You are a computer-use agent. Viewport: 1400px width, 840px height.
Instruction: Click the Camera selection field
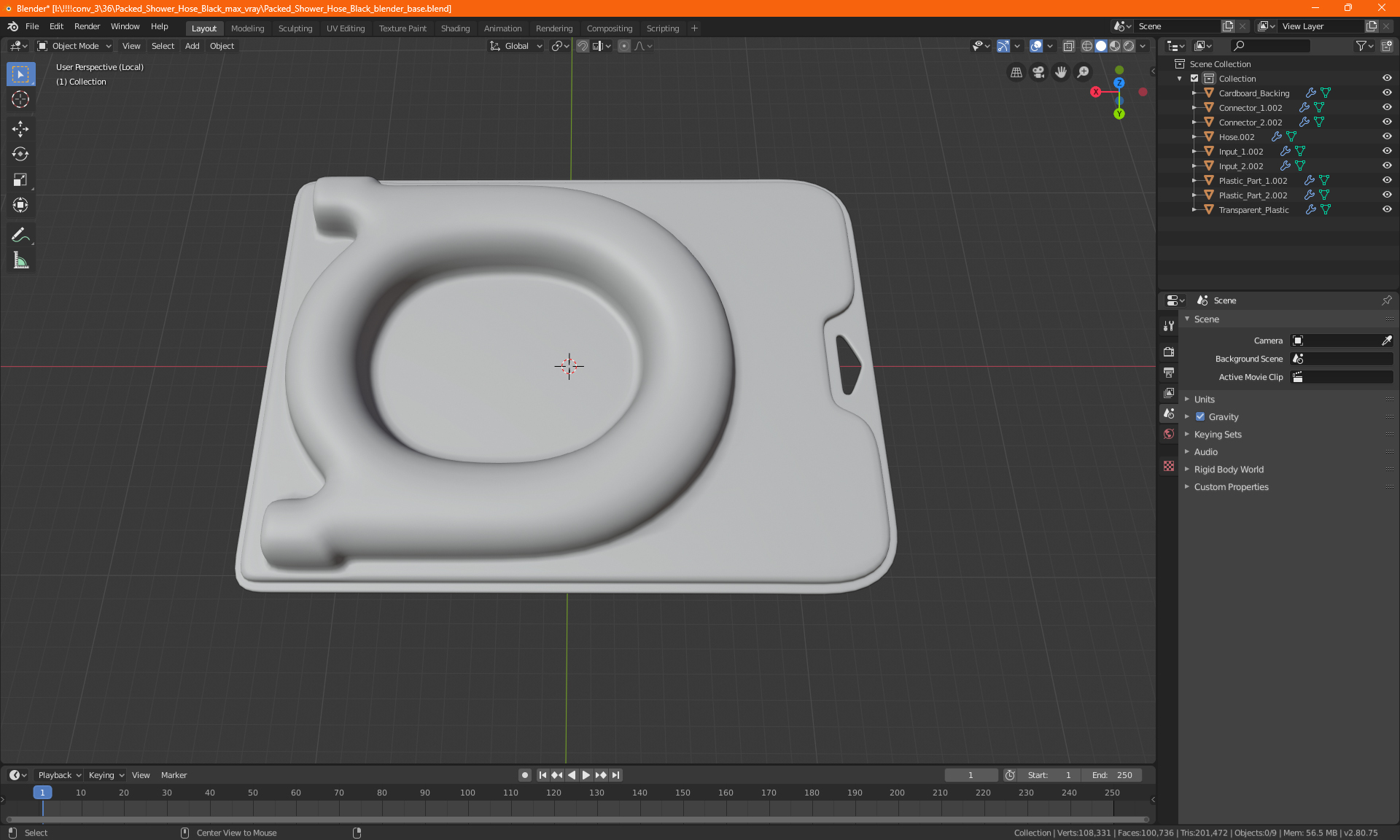(1334, 341)
